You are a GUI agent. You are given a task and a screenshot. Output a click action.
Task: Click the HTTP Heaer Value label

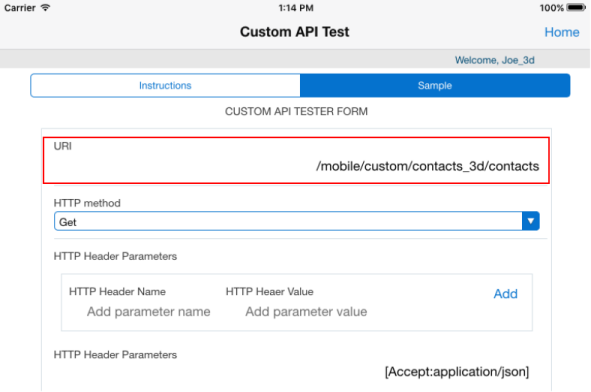pos(269,292)
